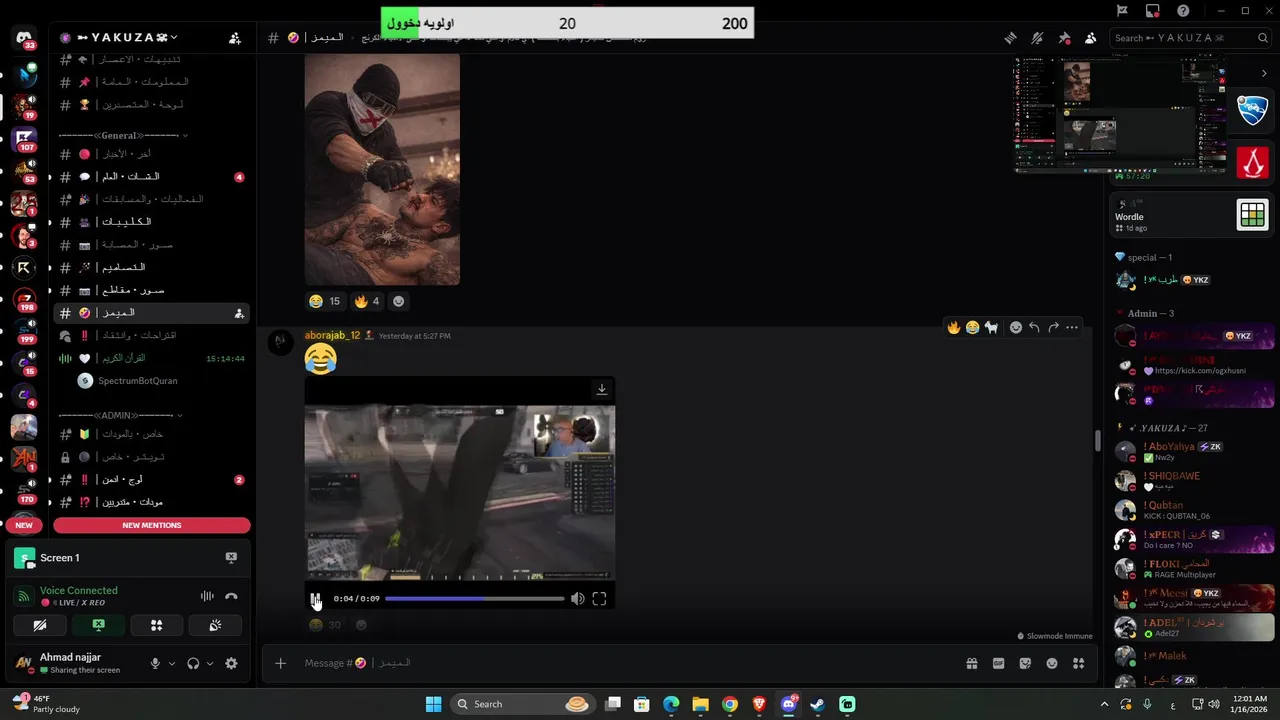1280x720 pixels.
Task: Click the fire reaction with 4
Action: pos(367,301)
